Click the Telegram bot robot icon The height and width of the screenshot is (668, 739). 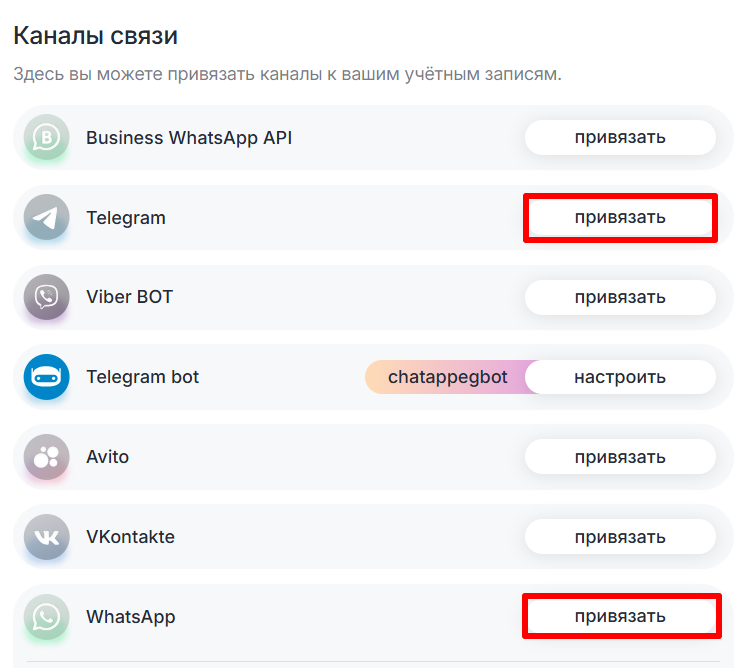tap(47, 377)
